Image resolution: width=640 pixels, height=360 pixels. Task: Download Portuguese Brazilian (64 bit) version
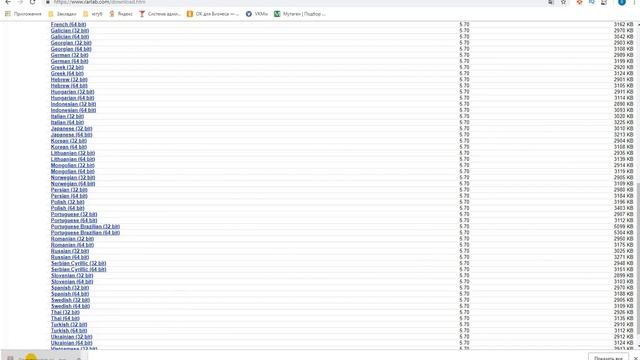point(85,233)
